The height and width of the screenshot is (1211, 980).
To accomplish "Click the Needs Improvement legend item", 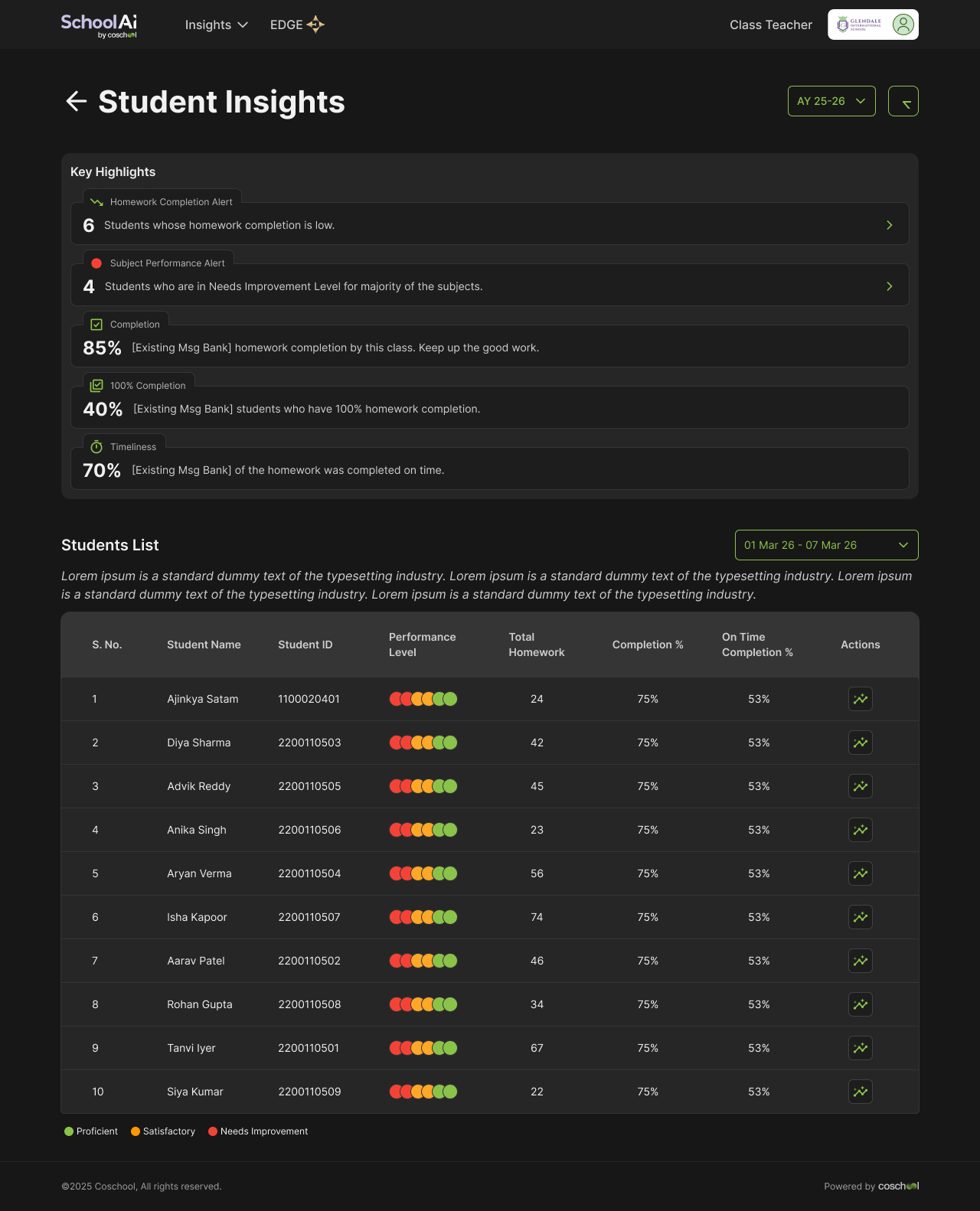I will [258, 1131].
